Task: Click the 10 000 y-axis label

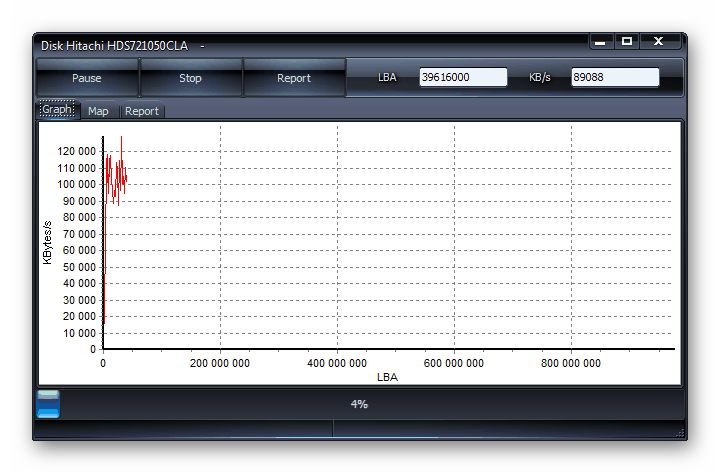Action: click(79, 333)
